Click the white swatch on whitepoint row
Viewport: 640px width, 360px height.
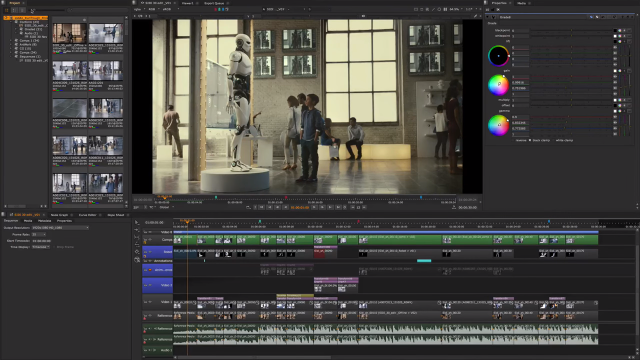pyautogui.click(x=615, y=36)
